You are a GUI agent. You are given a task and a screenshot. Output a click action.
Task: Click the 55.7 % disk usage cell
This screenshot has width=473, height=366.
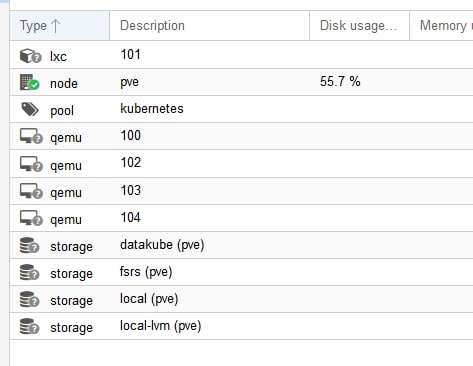pos(340,81)
